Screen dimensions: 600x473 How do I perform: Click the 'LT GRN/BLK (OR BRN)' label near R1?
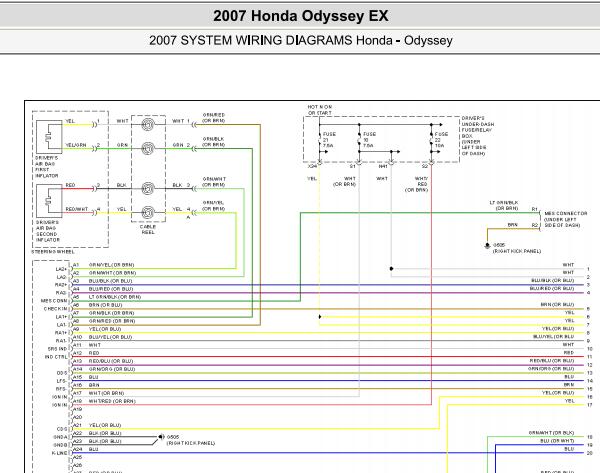(x=504, y=206)
